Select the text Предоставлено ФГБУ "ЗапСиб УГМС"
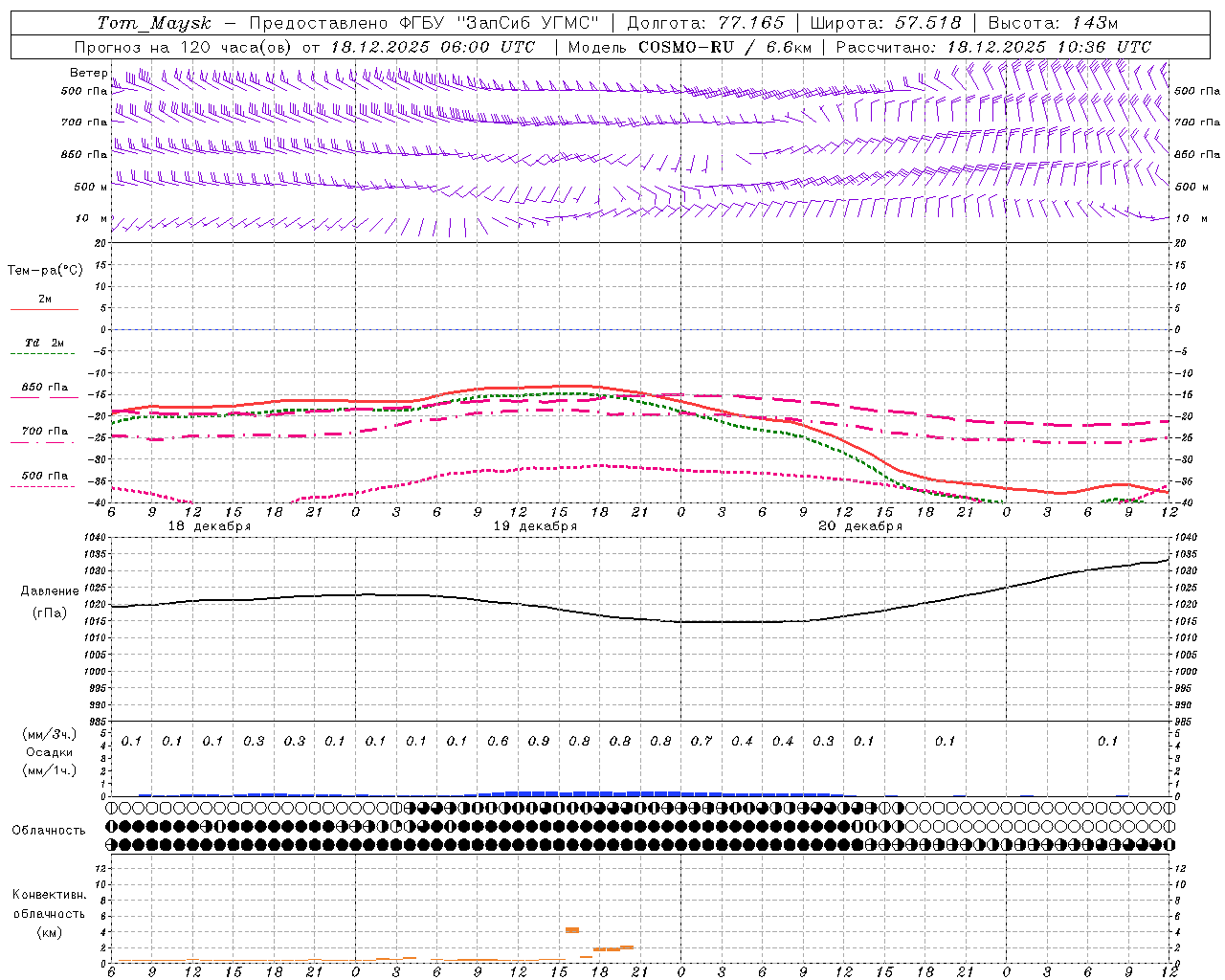1225x980 pixels. click(424, 23)
